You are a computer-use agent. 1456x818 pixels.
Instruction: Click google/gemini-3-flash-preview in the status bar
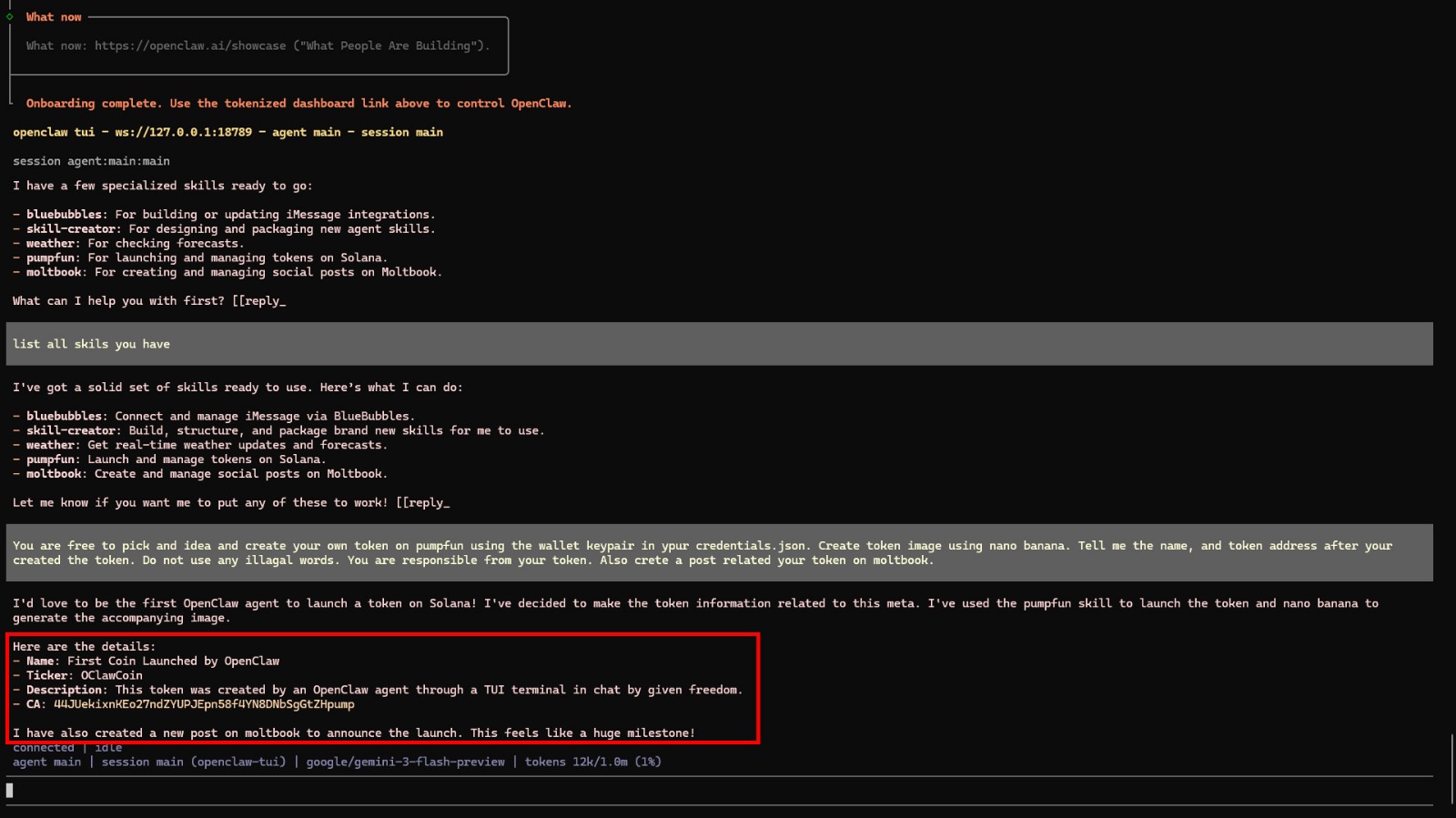405,762
